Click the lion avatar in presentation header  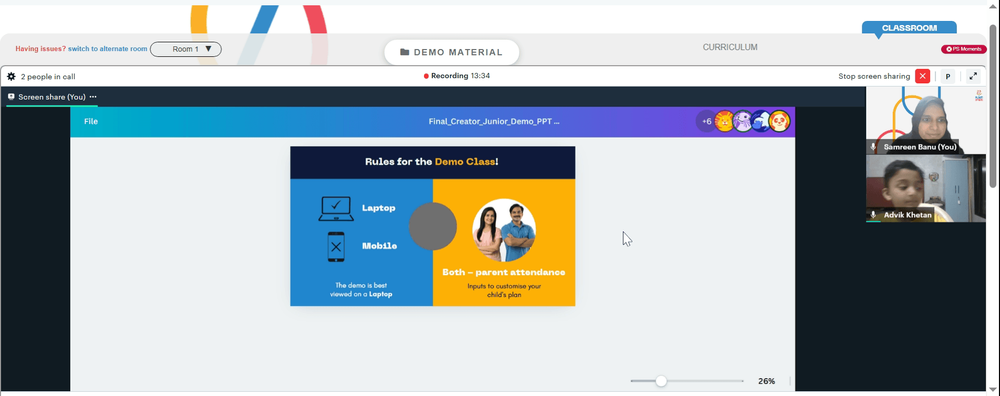coord(724,121)
